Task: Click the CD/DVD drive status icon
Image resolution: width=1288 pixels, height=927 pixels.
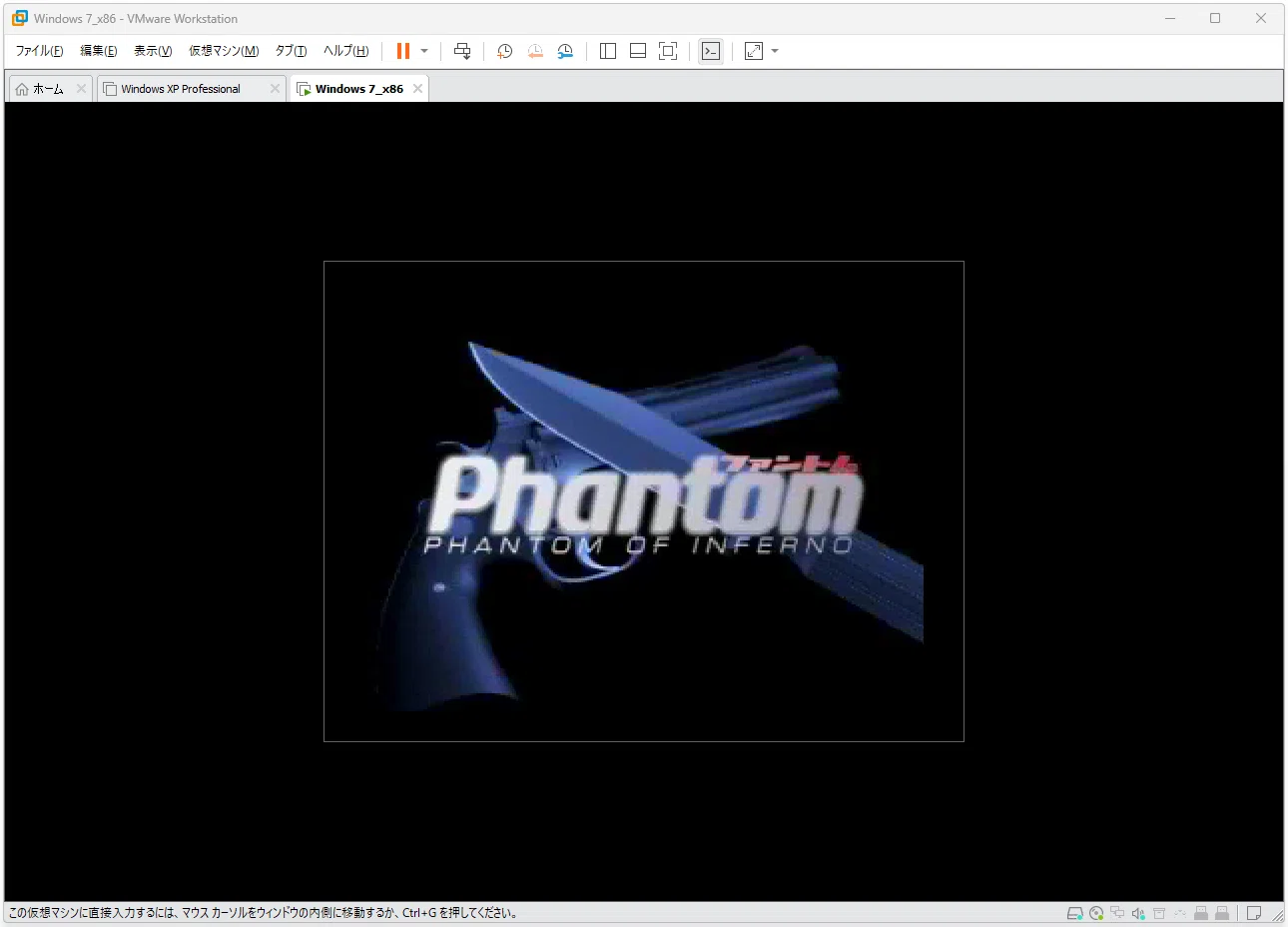Action: [1096, 913]
